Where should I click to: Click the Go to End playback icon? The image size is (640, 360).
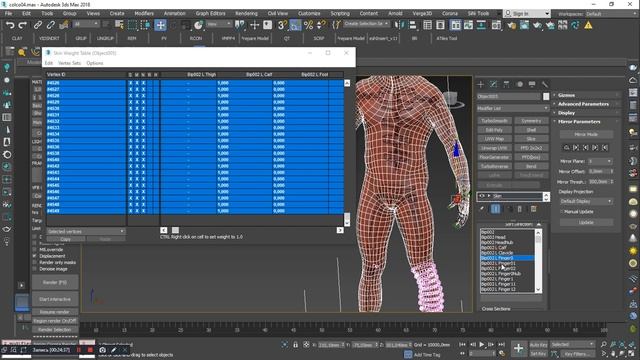click(x=501, y=345)
